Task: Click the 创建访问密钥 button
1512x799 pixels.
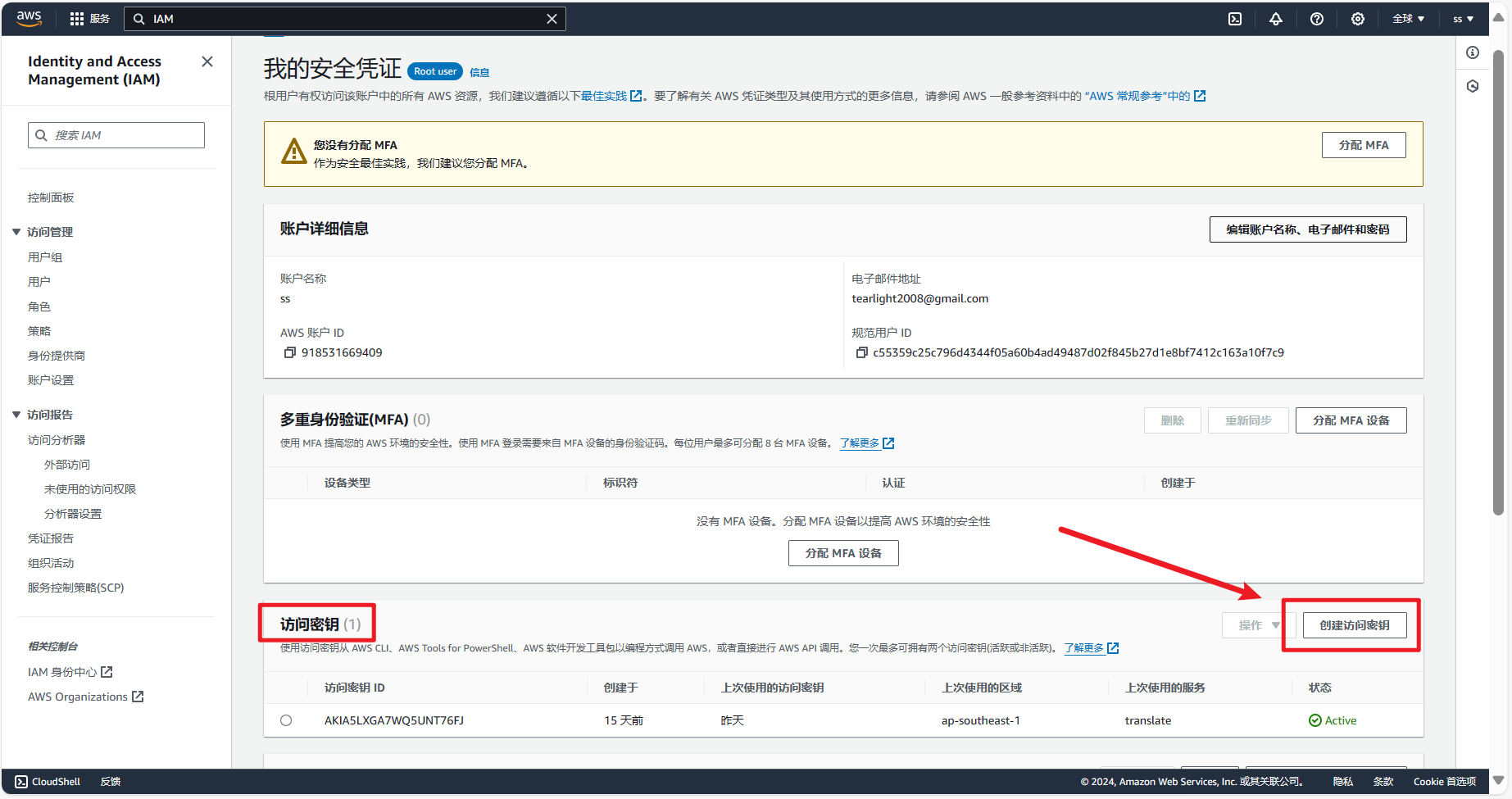Action: tap(1354, 625)
